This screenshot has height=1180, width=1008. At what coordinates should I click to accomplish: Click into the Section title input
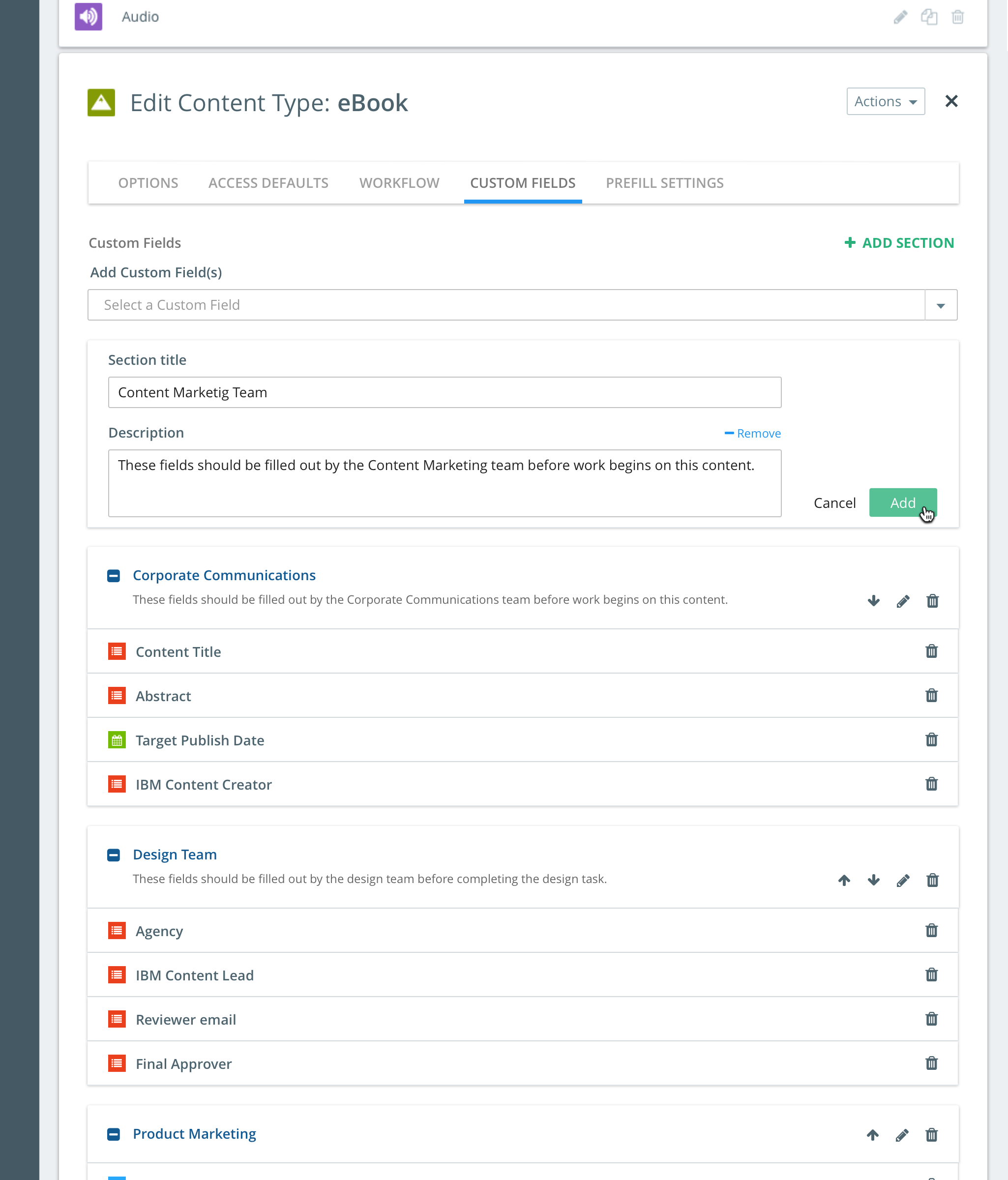tap(444, 392)
